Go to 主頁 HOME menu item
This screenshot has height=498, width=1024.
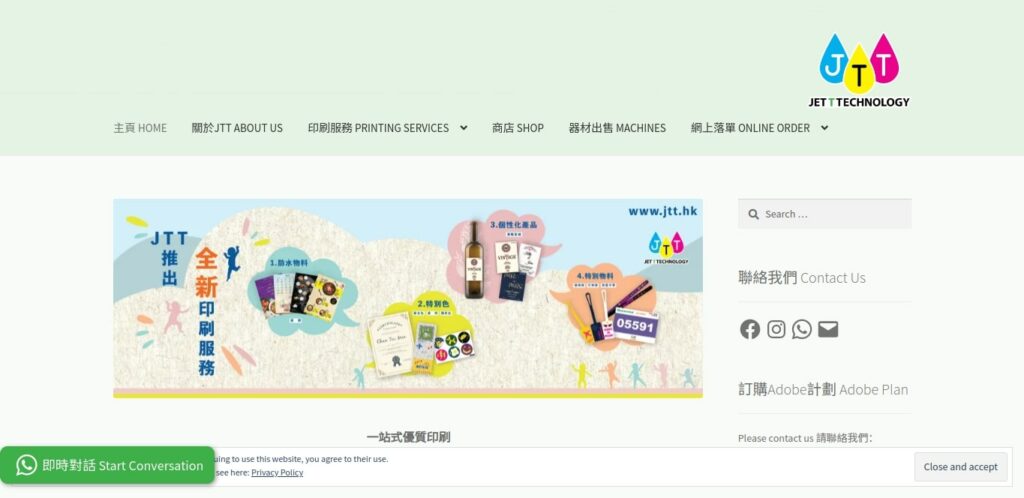[140, 128]
